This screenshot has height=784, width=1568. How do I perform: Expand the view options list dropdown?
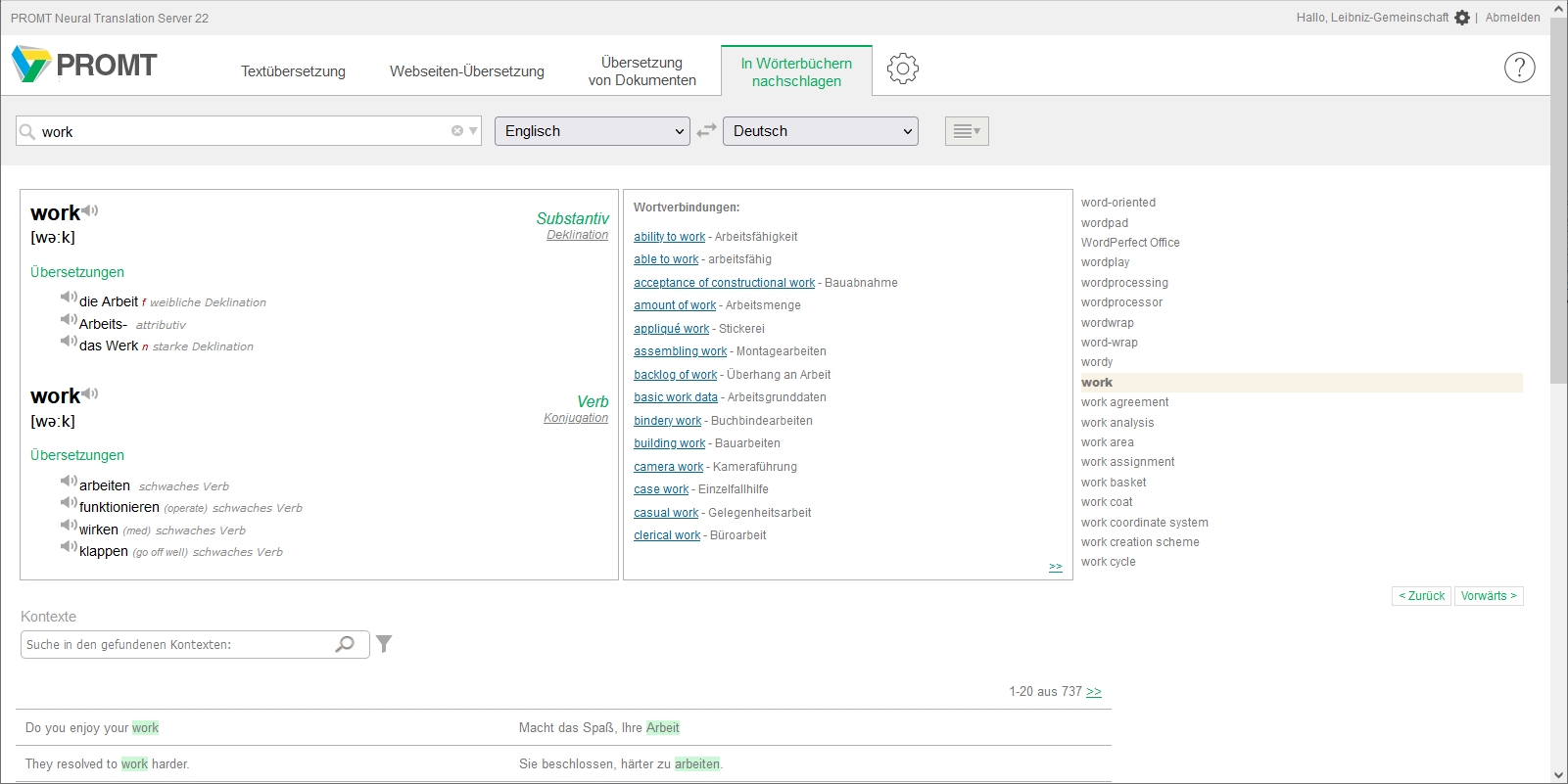pyautogui.click(x=967, y=131)
